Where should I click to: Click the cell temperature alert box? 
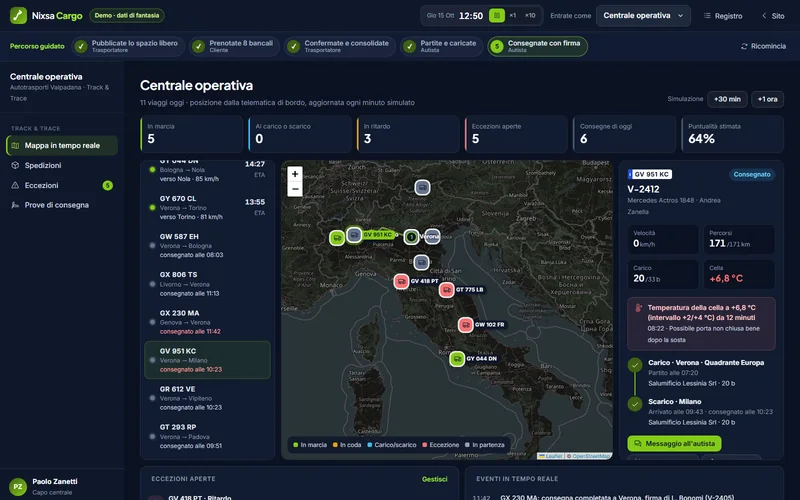tap(701, 323)
